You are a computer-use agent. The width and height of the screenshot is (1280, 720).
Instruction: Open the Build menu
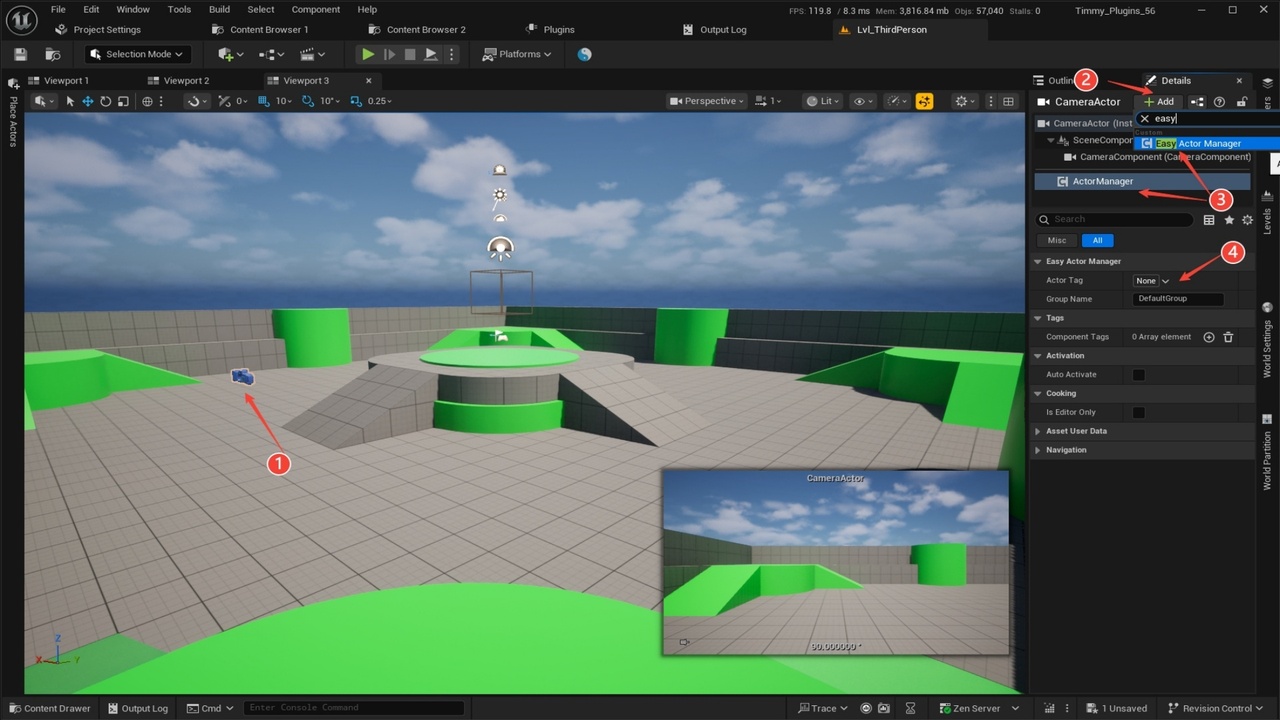219,9
